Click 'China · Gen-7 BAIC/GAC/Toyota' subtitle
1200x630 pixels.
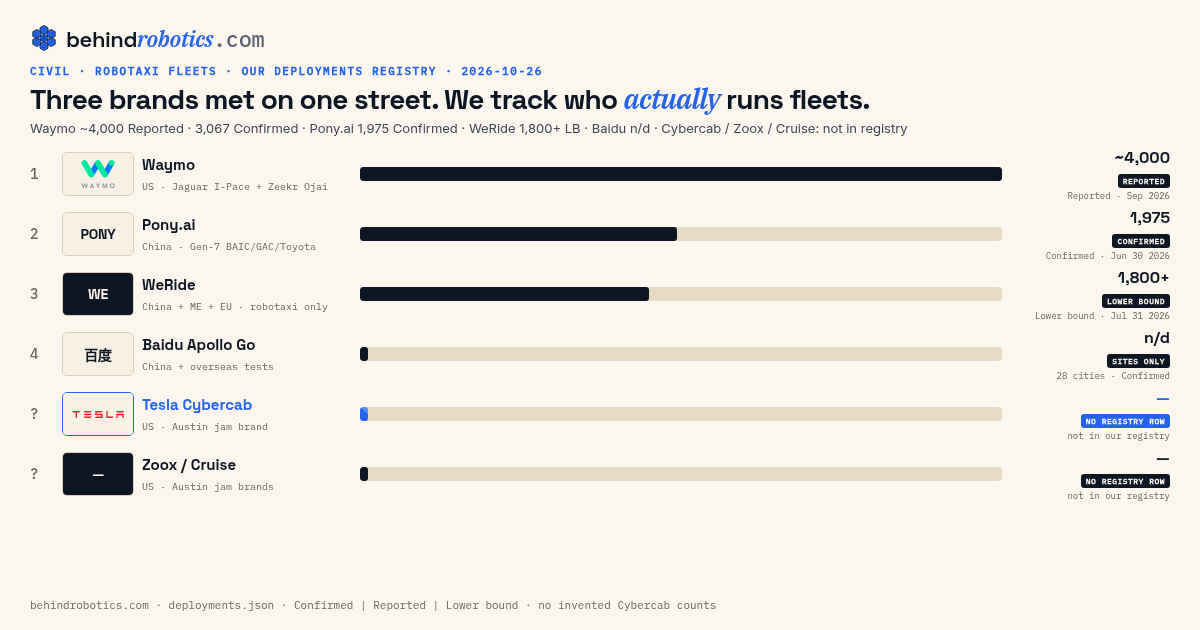click(229, 247)
